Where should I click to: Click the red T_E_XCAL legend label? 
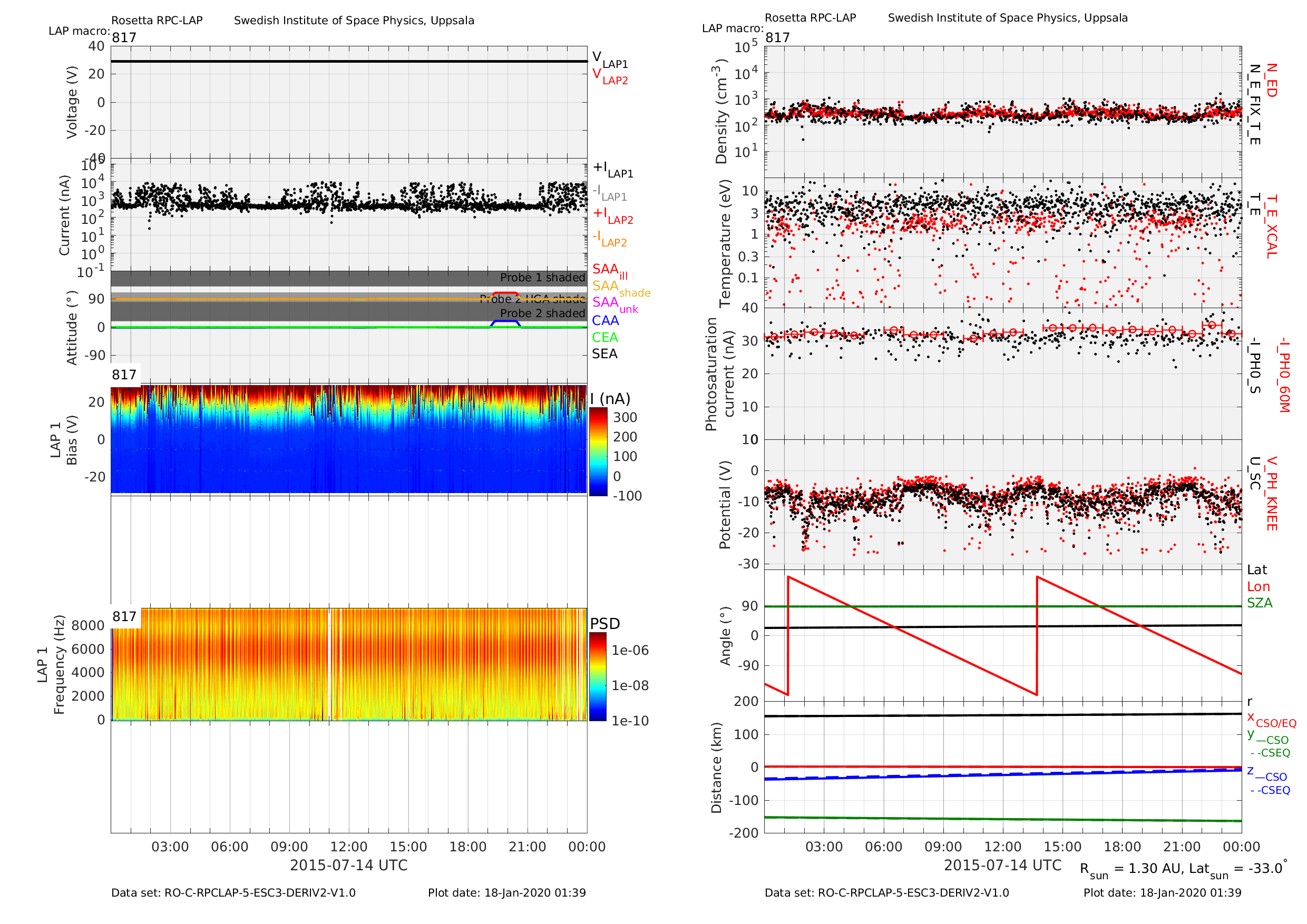[1271, 227]
